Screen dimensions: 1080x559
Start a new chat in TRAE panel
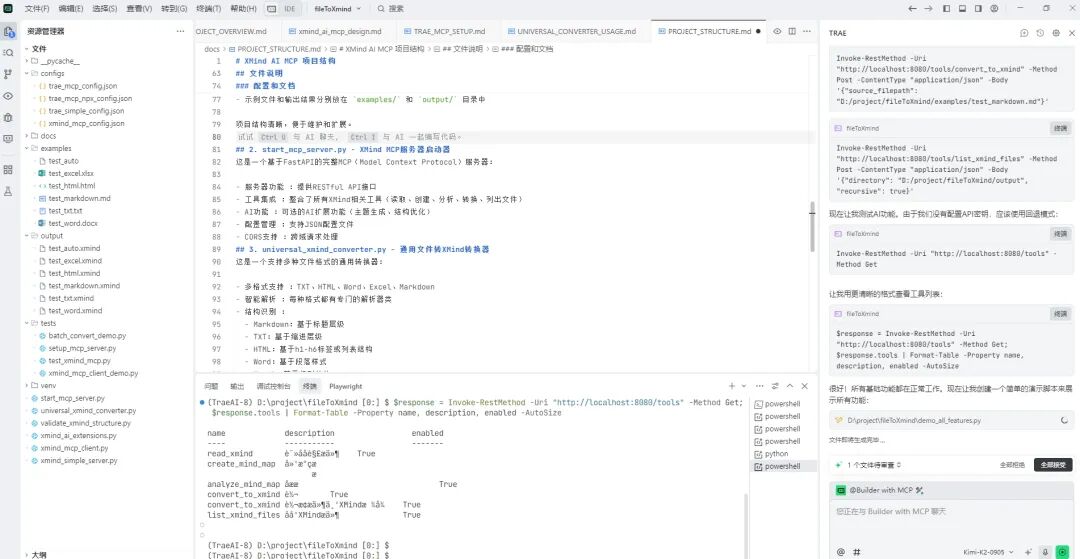pyautogui.click(x=1024, y=32)
